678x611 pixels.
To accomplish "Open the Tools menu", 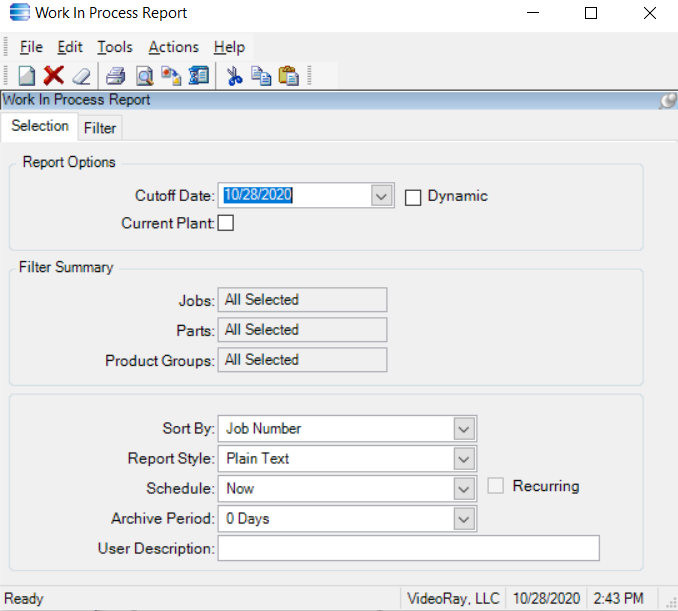I will pyautogui.click(x=115, y=47).
